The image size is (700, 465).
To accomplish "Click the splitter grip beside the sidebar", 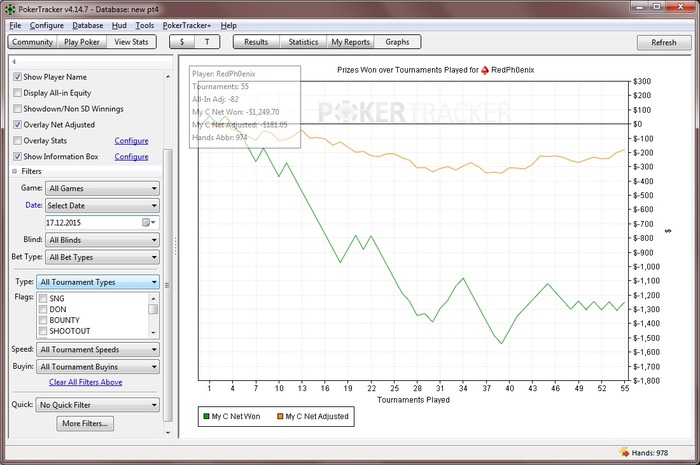I will point(177,246).
